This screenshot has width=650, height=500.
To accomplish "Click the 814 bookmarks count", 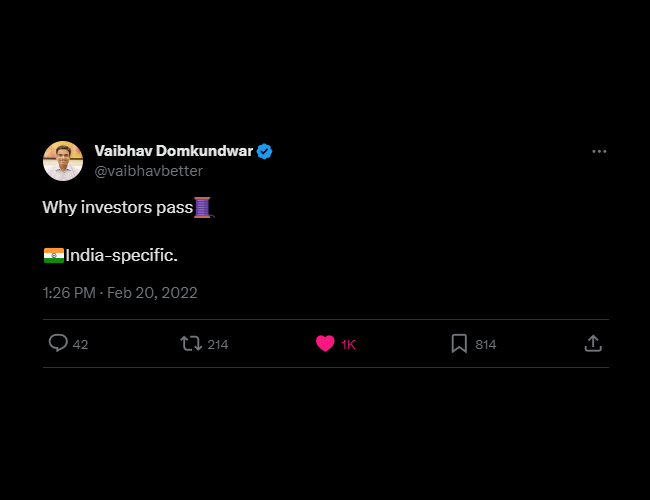I will [x=486, y=345].
